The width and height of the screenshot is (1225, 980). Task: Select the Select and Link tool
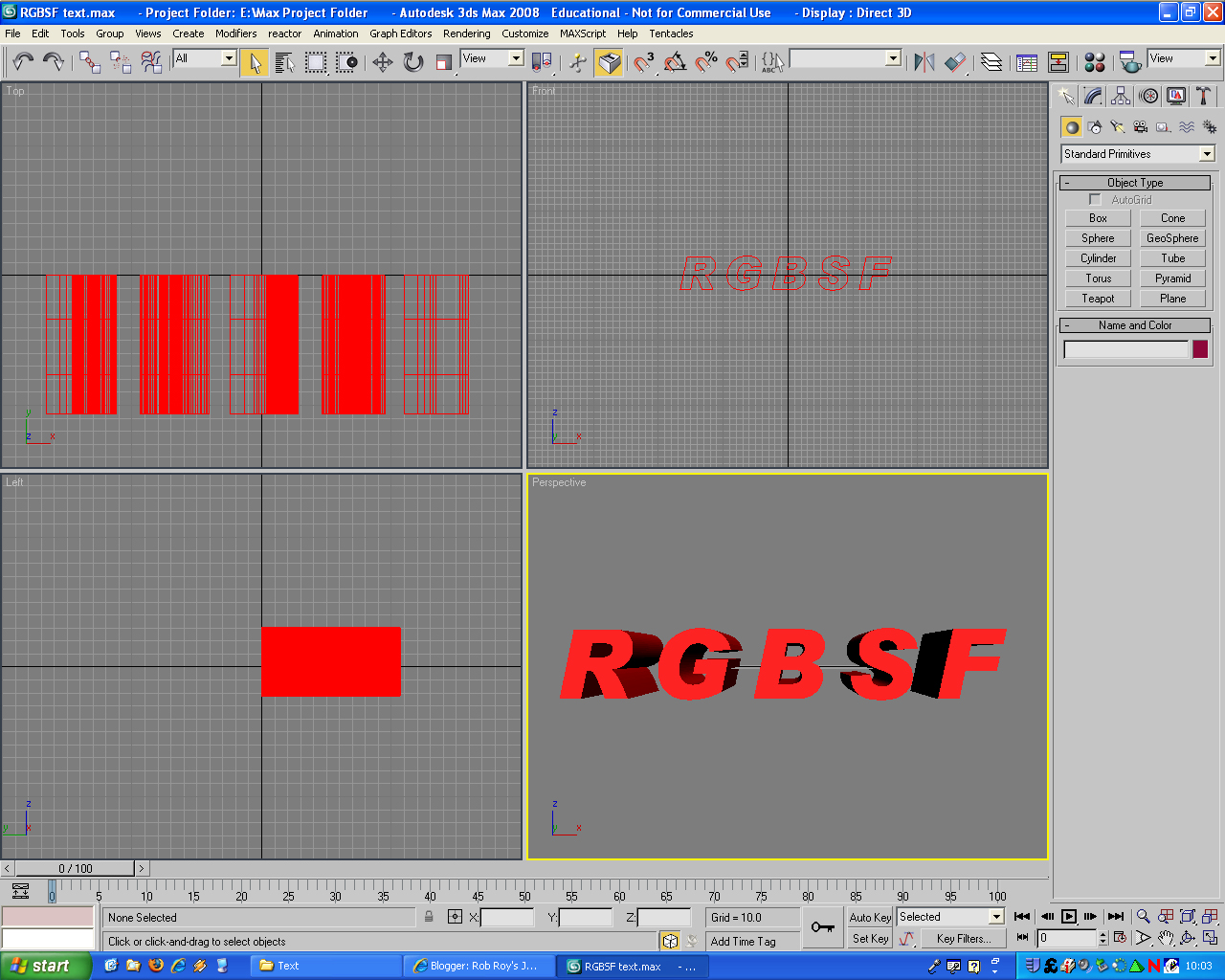(x=90, y=62)
